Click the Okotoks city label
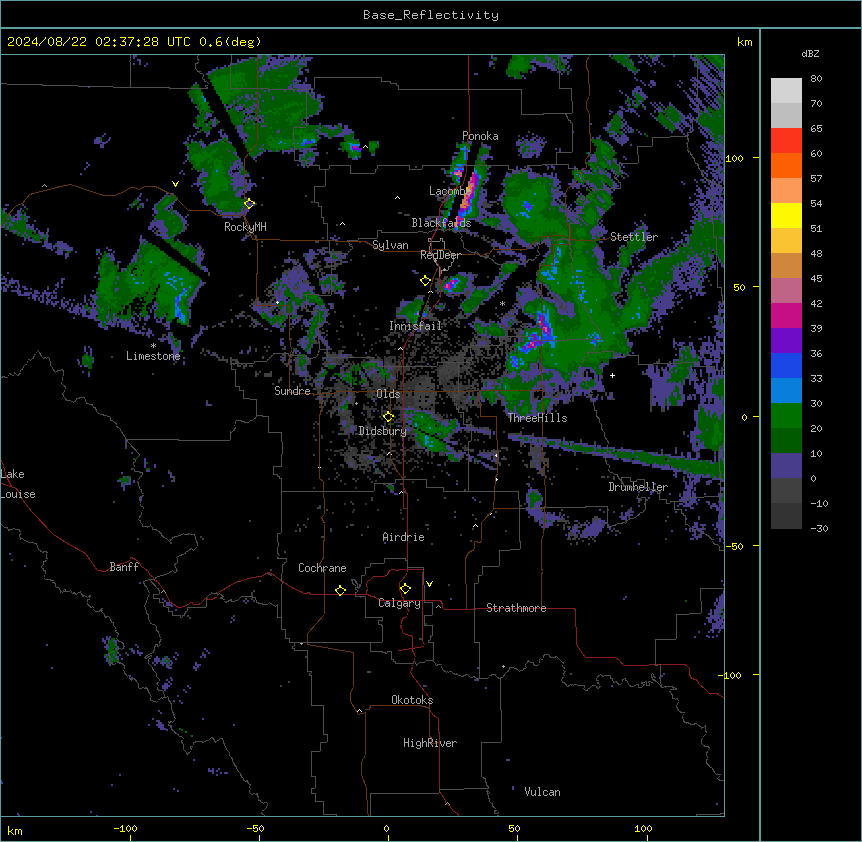The width and height of the screenshot is (862, 842). tap(412, 700)
